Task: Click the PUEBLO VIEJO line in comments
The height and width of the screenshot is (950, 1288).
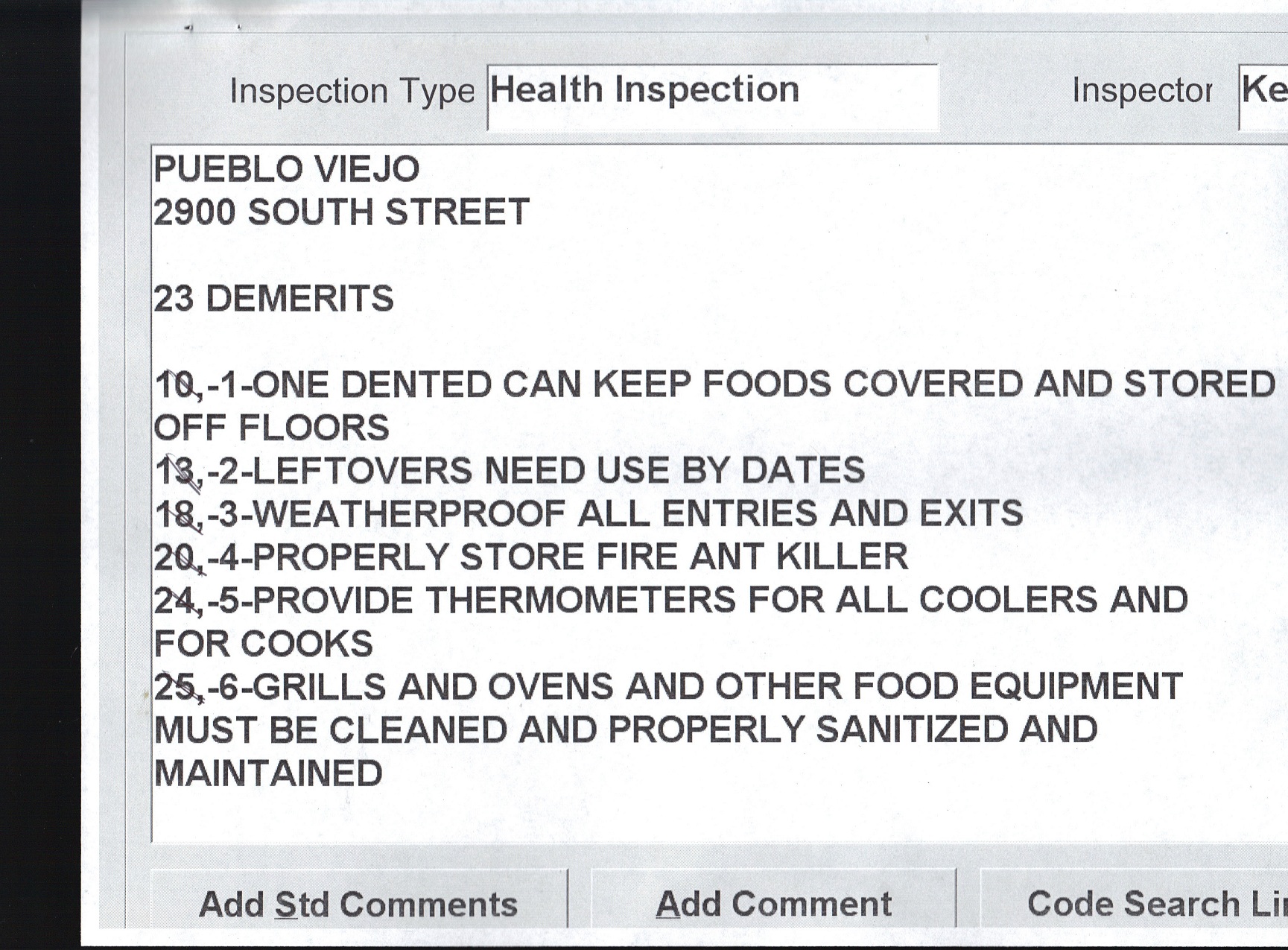Action: 287,169
